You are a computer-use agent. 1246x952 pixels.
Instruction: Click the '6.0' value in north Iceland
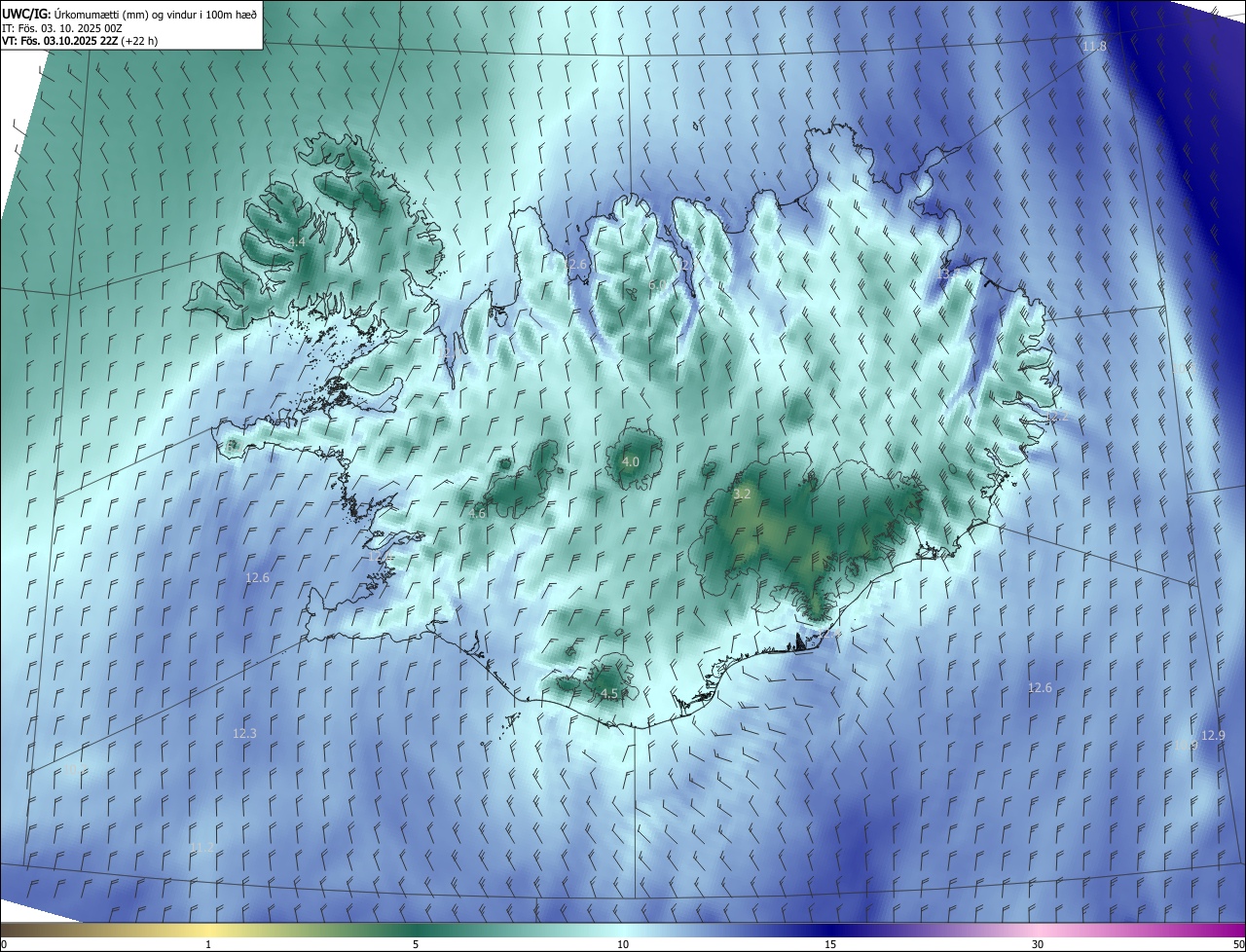658,285
